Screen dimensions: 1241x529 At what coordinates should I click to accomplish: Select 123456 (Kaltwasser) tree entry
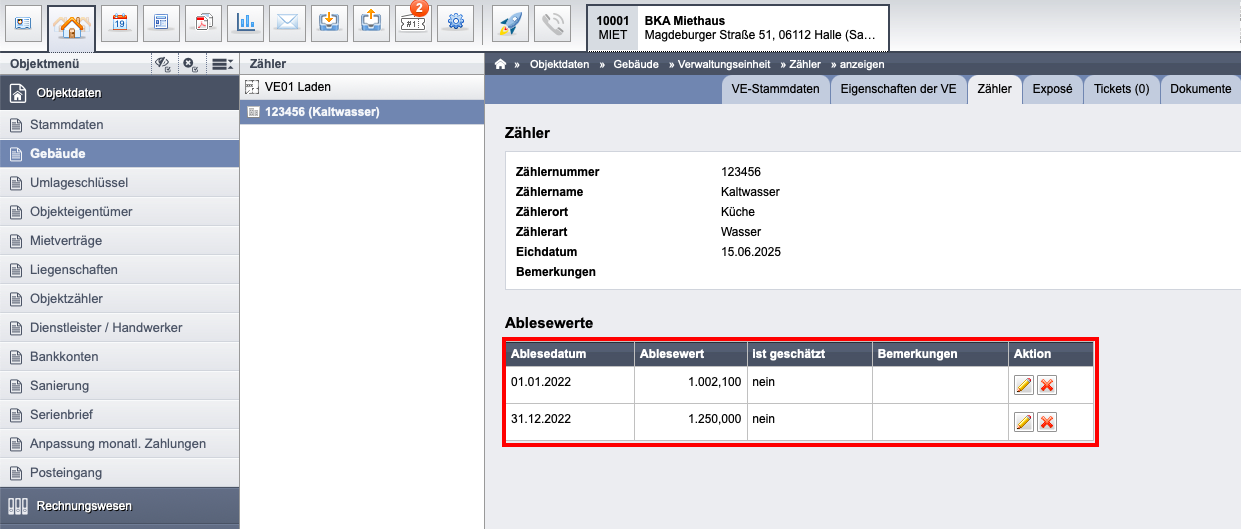pyautogui.click(x=362, y=112)
